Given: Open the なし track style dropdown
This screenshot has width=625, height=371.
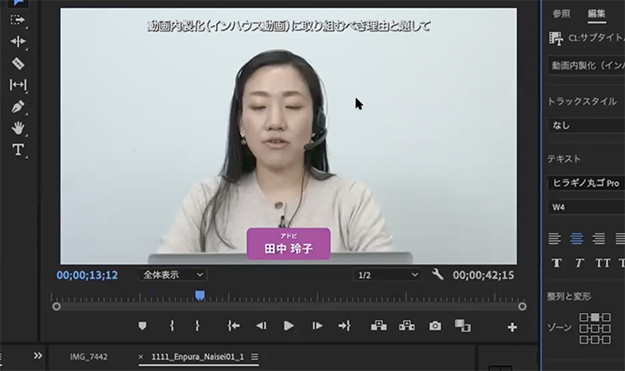Looking at the screenshot, I should coord(586,126).
